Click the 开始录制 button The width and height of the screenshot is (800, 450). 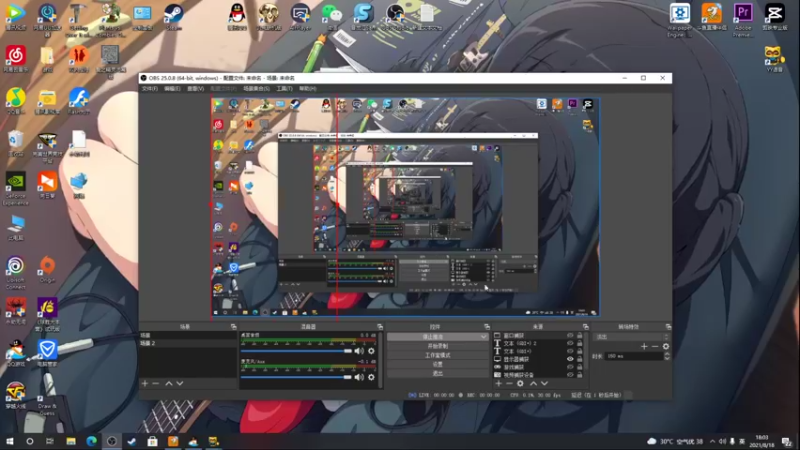point(438,346)
